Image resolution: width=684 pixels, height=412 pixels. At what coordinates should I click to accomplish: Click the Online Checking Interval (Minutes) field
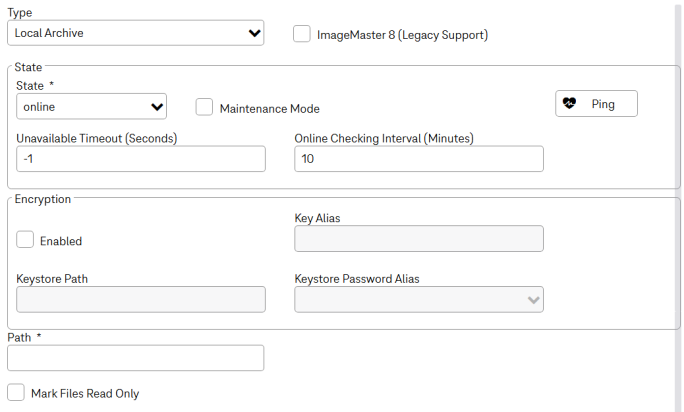click(x=419, y=159)
